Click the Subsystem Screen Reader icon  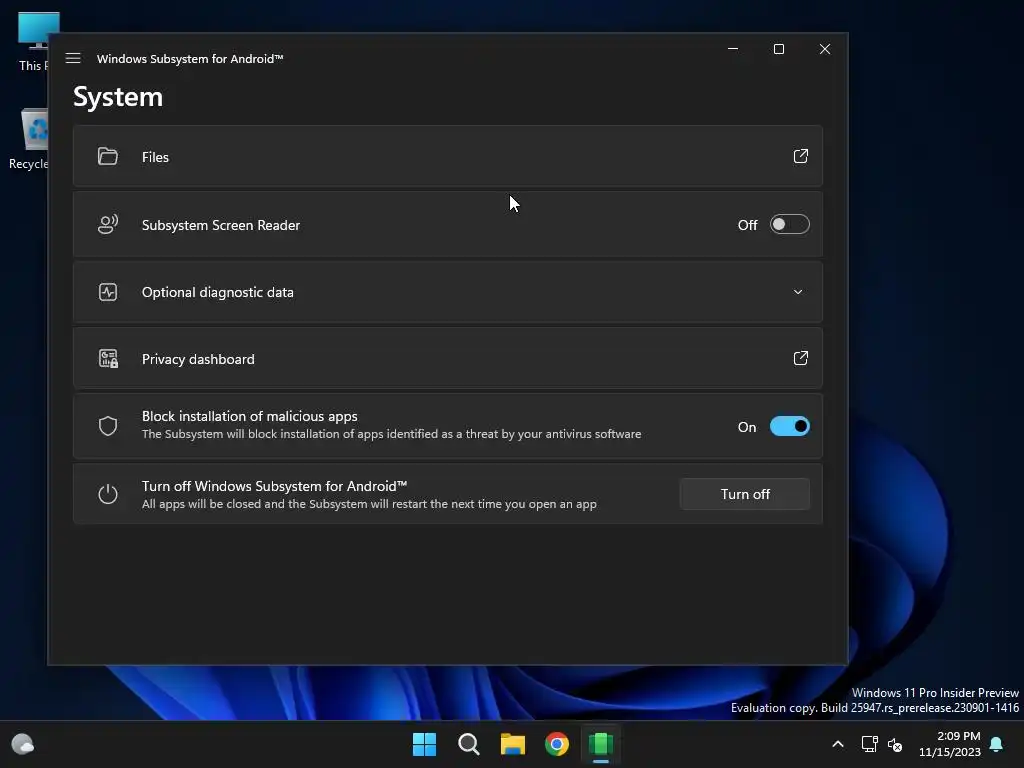coord(108,224)
